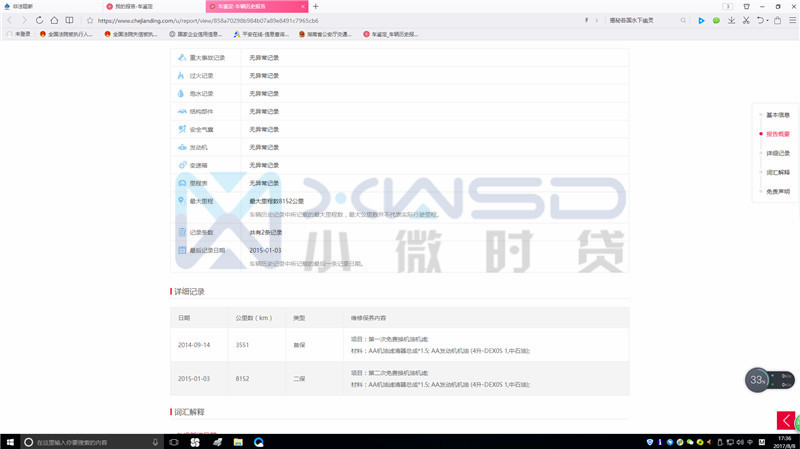Jump to 基本信息 section in side nav
This screenshot has width=800, height=449.
tap(777, 115)
